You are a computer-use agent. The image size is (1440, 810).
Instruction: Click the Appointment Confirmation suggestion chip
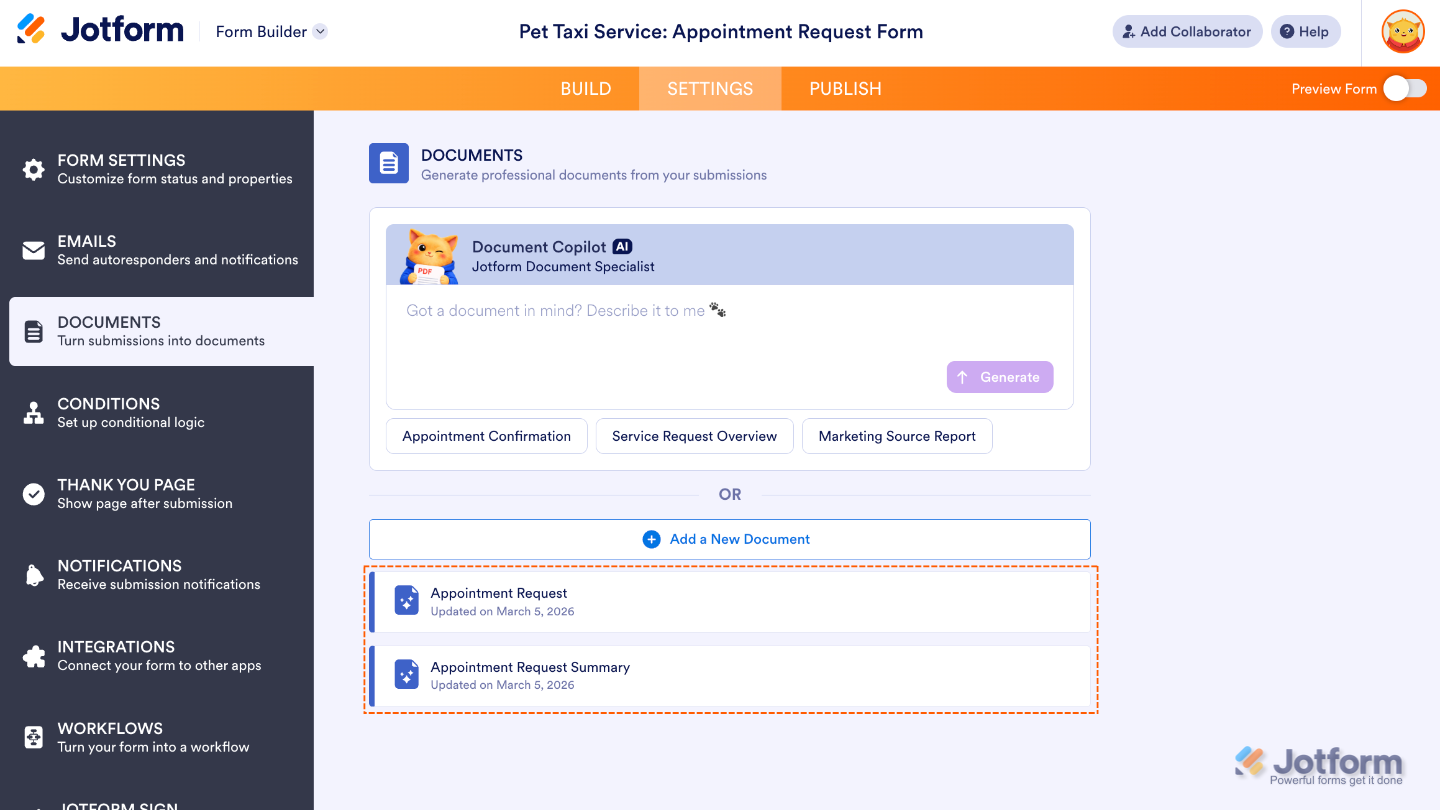[486, 436]
